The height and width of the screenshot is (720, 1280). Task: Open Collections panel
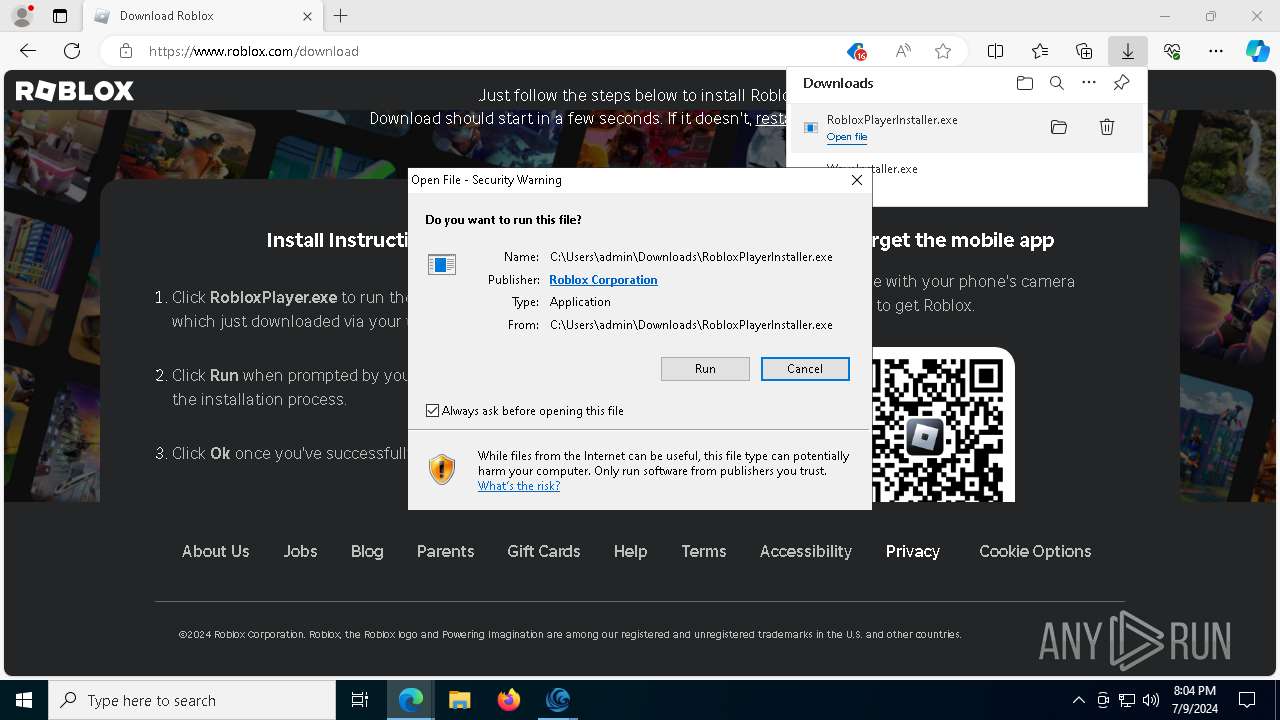pos(1083,51)
